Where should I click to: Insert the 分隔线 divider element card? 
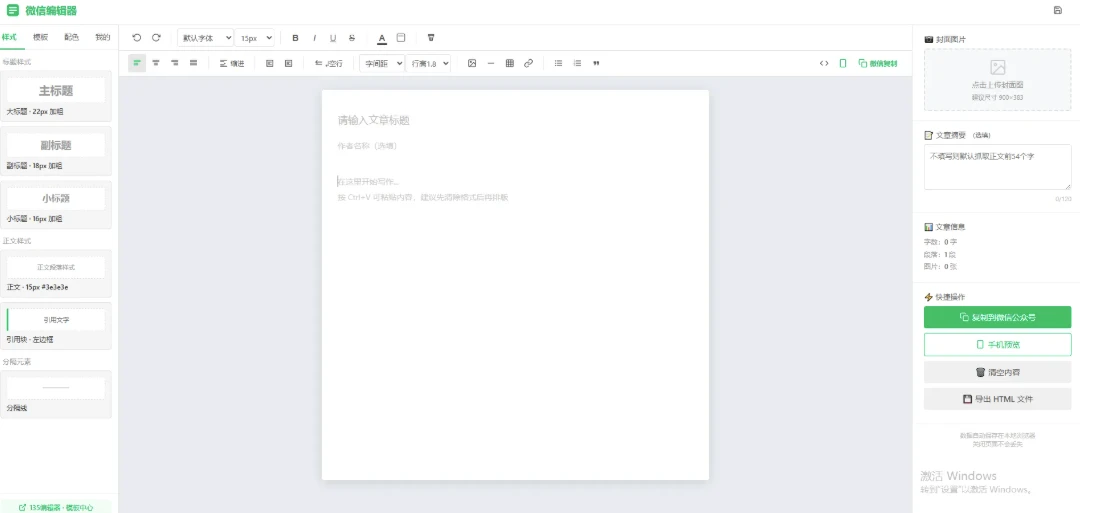click(56, 394)
